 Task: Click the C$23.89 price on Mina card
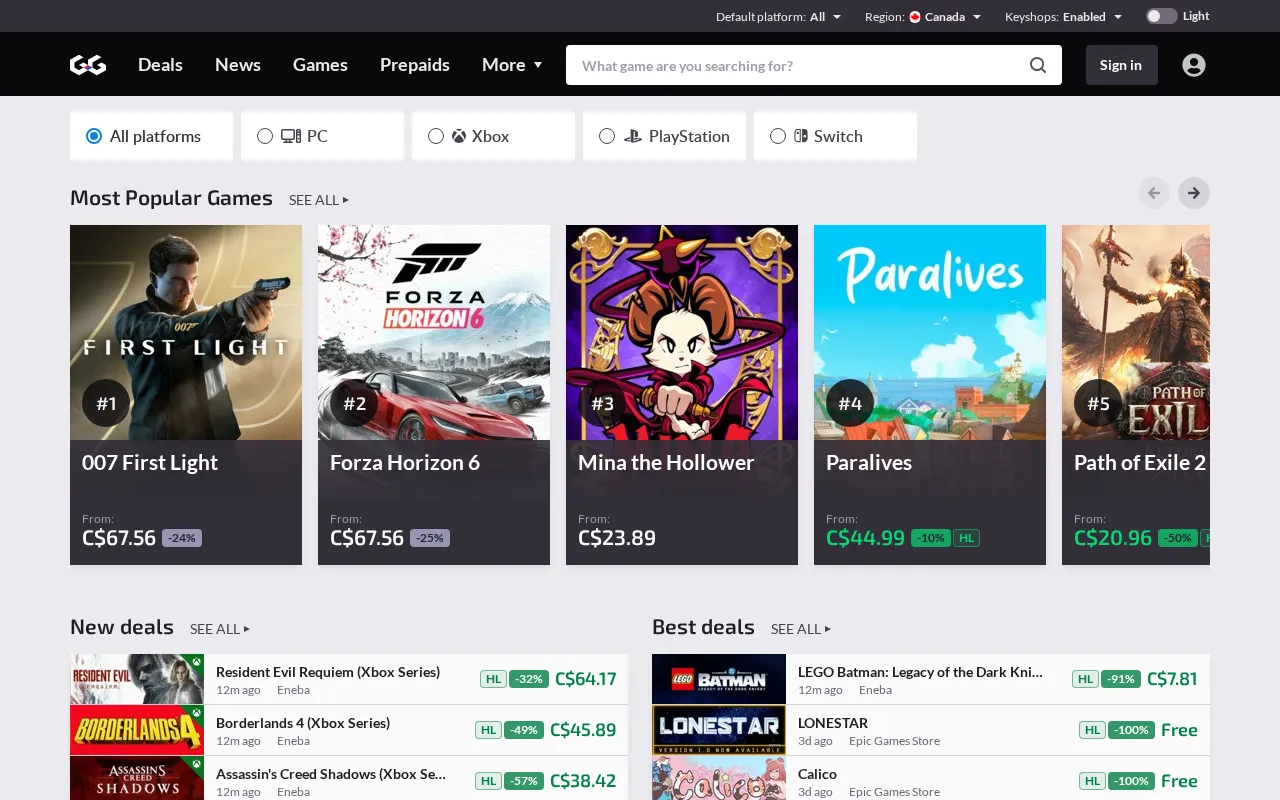click(617, 538)
